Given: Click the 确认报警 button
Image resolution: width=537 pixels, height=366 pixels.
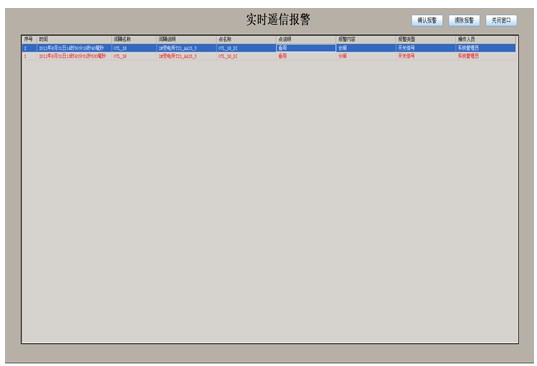Looking at the screenshot, I should tap(427, 21).
